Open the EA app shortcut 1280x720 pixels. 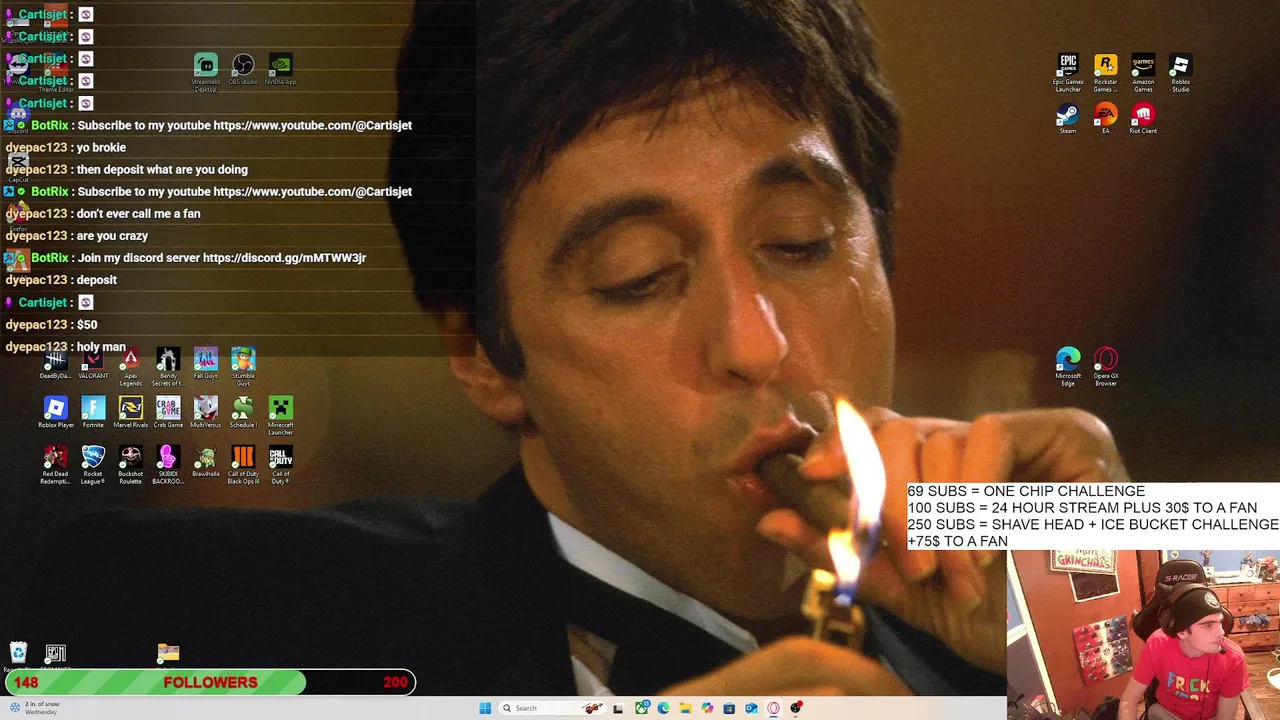[x=1105, y=118]
